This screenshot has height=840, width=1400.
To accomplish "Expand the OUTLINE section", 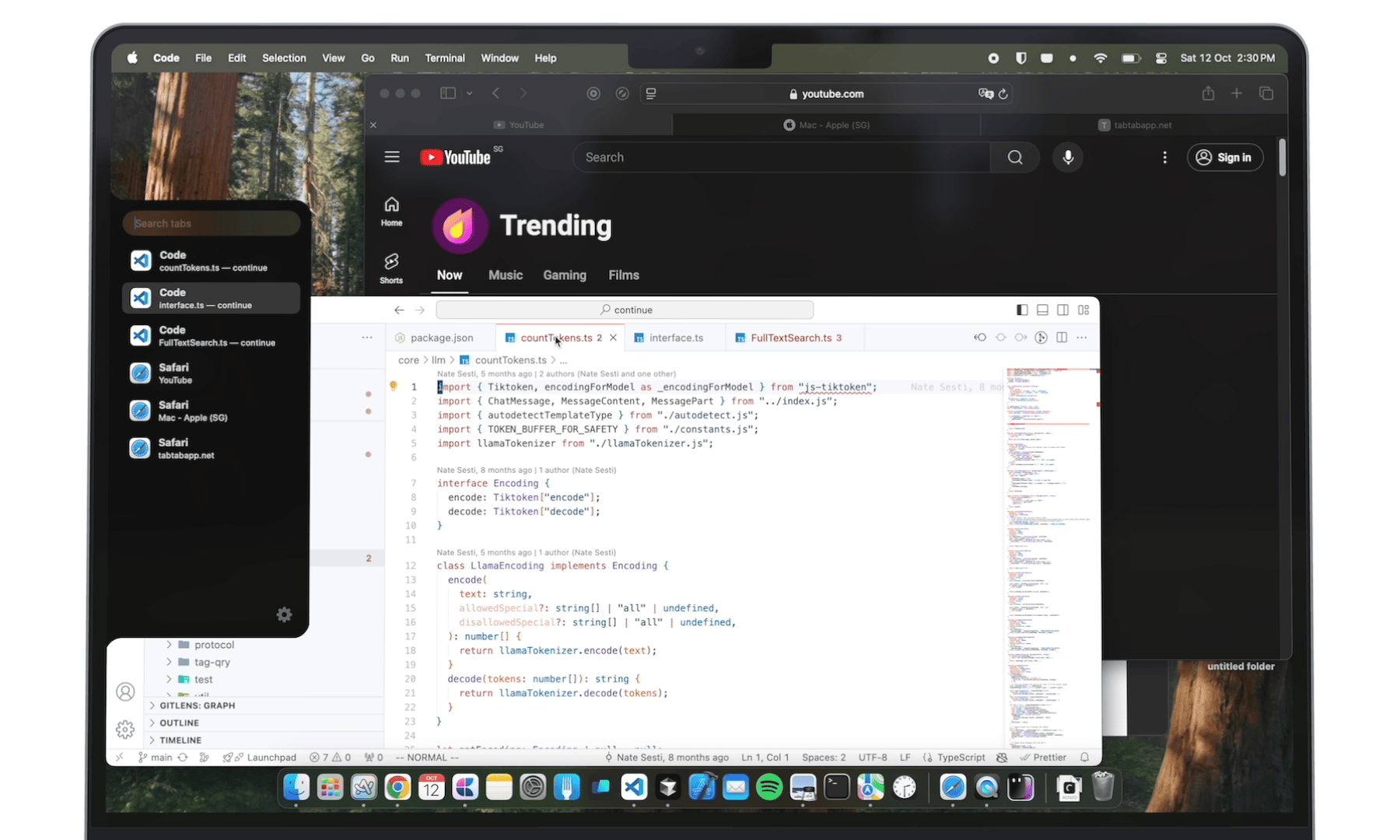I will [179, 723].
